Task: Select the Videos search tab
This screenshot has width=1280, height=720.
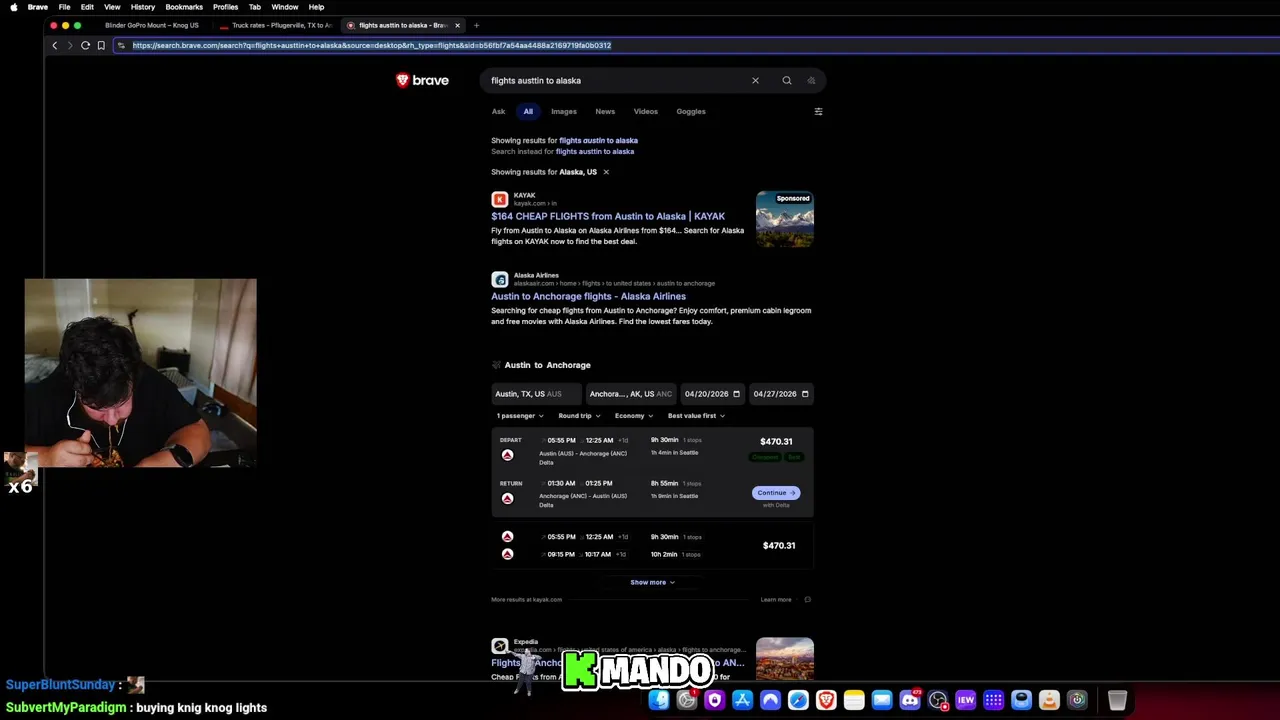Action: pyautogui.click(x=646, y=111)
